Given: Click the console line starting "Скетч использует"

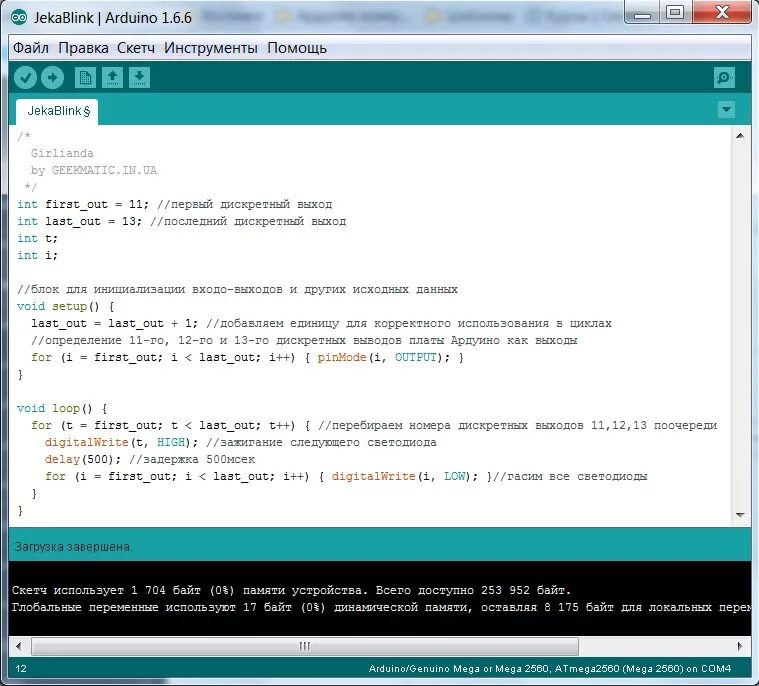Looking at the screenshot, I should click(x=291, y=591).
